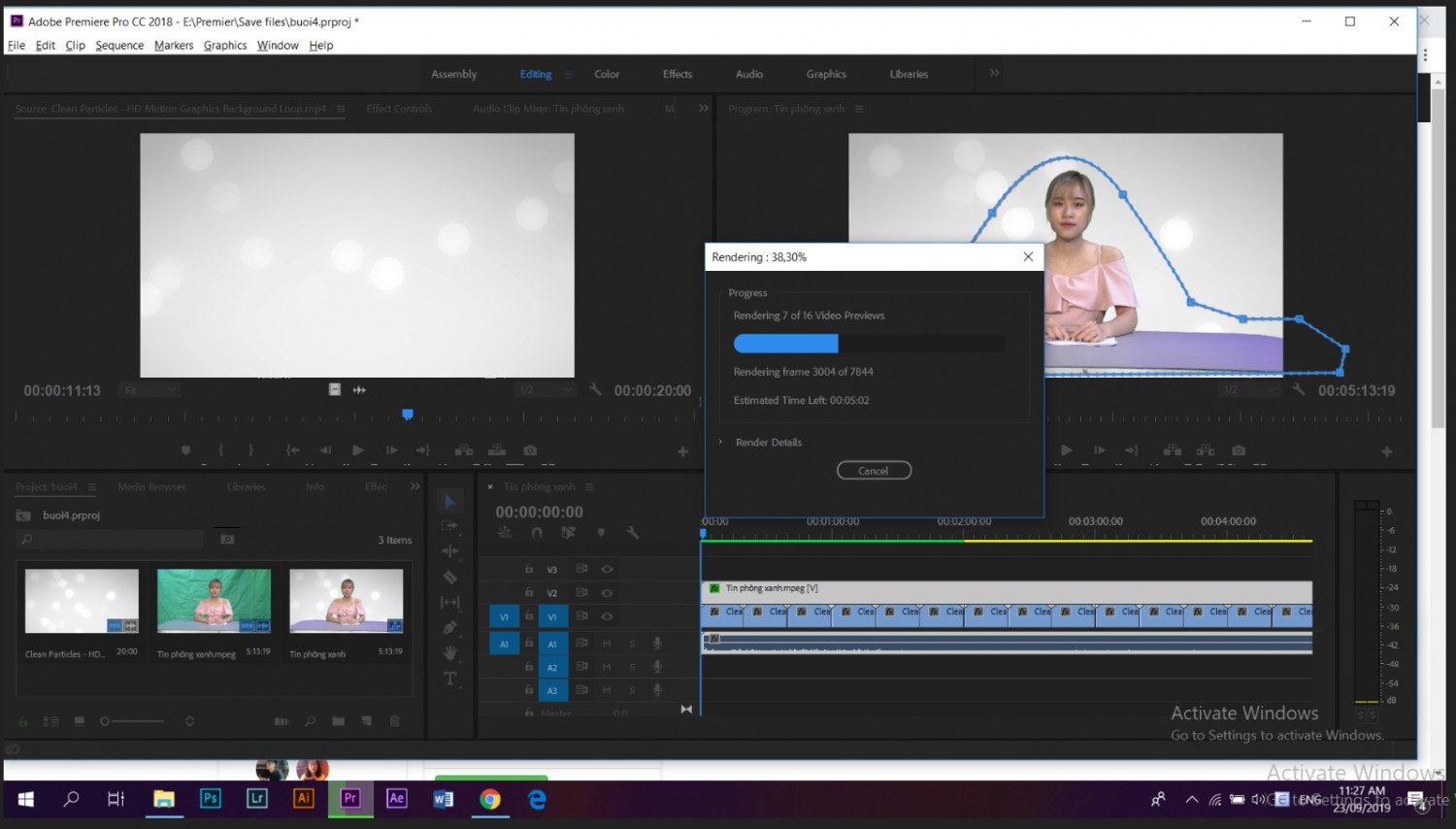Open the Sequence menu

[x=119, y=46]
